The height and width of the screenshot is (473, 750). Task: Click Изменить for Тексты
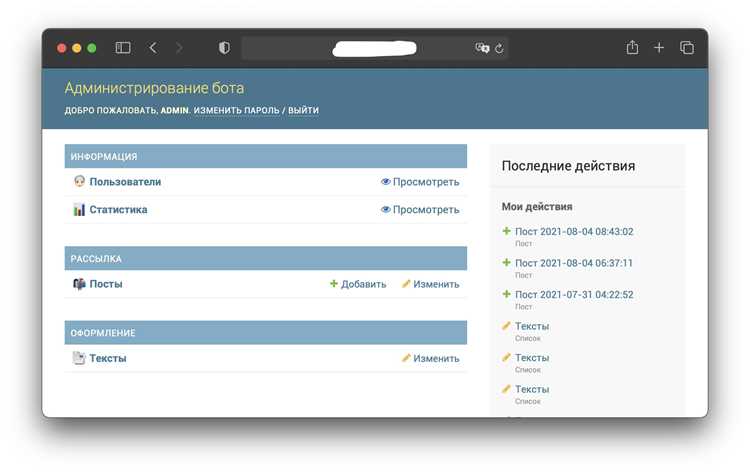click(436, 358)
